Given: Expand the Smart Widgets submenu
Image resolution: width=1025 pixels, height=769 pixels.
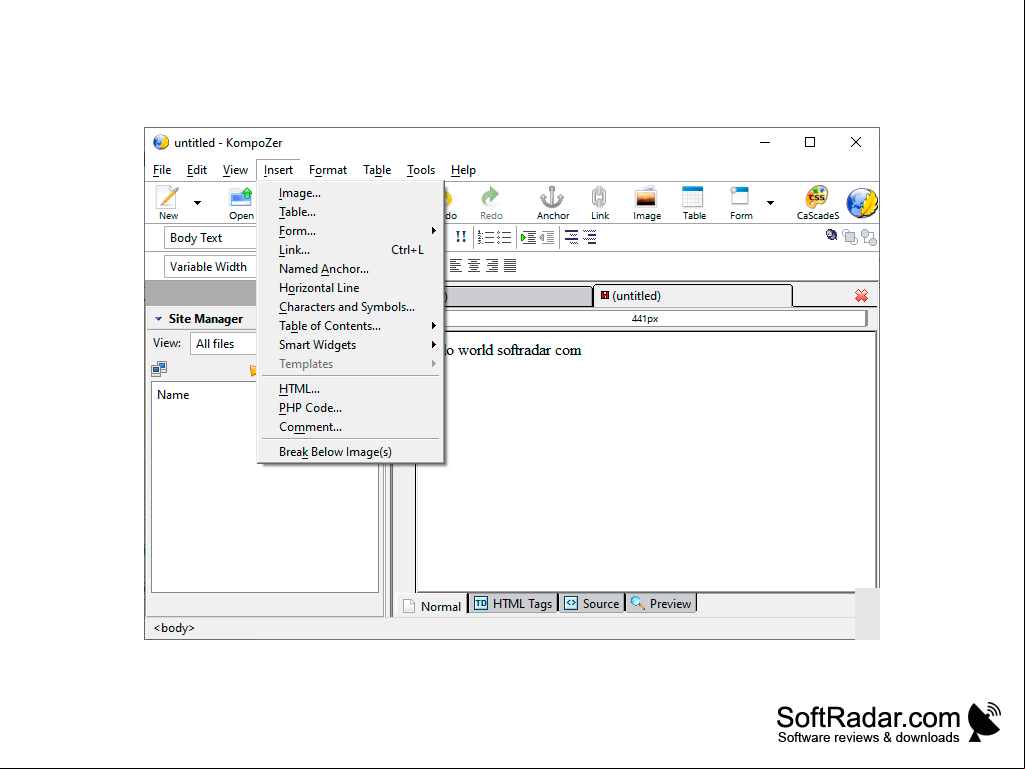Looking at the screenshot, I should coord(351,345).
